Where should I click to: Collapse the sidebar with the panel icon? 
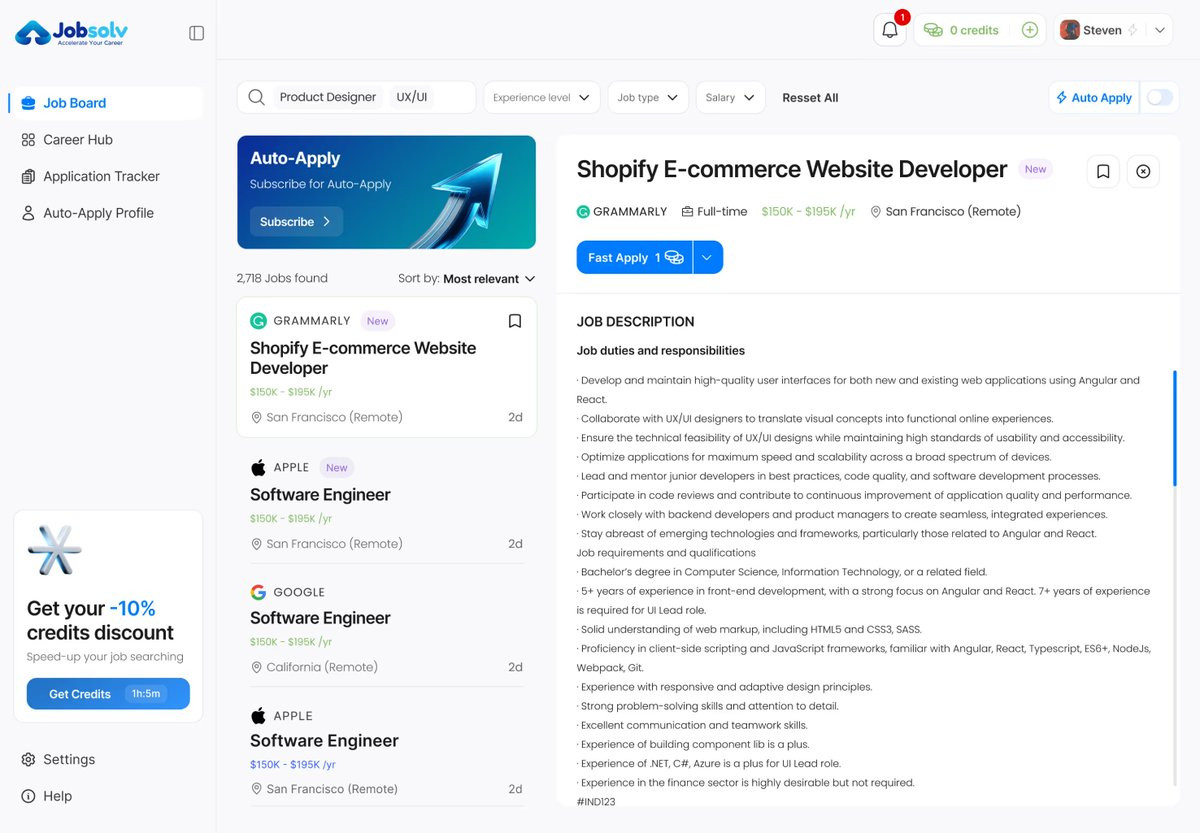tap(196, 33)
